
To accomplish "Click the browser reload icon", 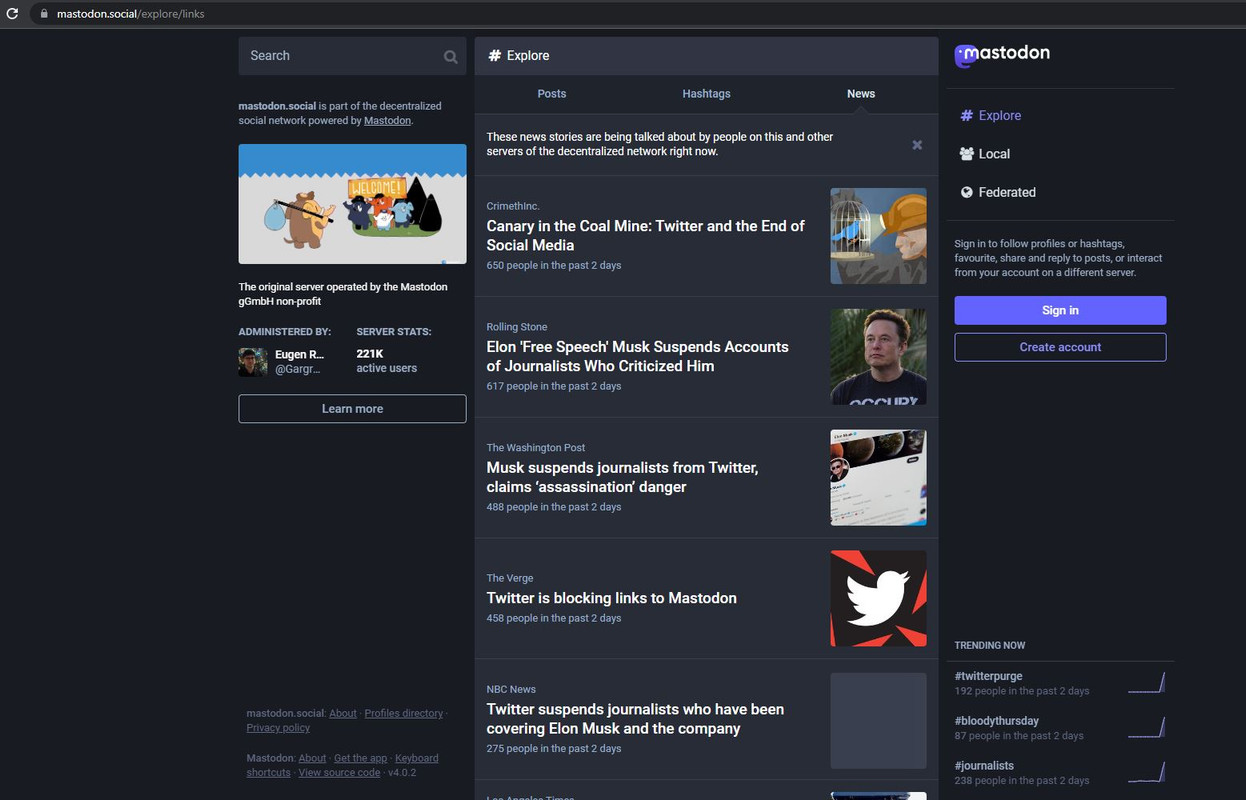I will 13,14.
